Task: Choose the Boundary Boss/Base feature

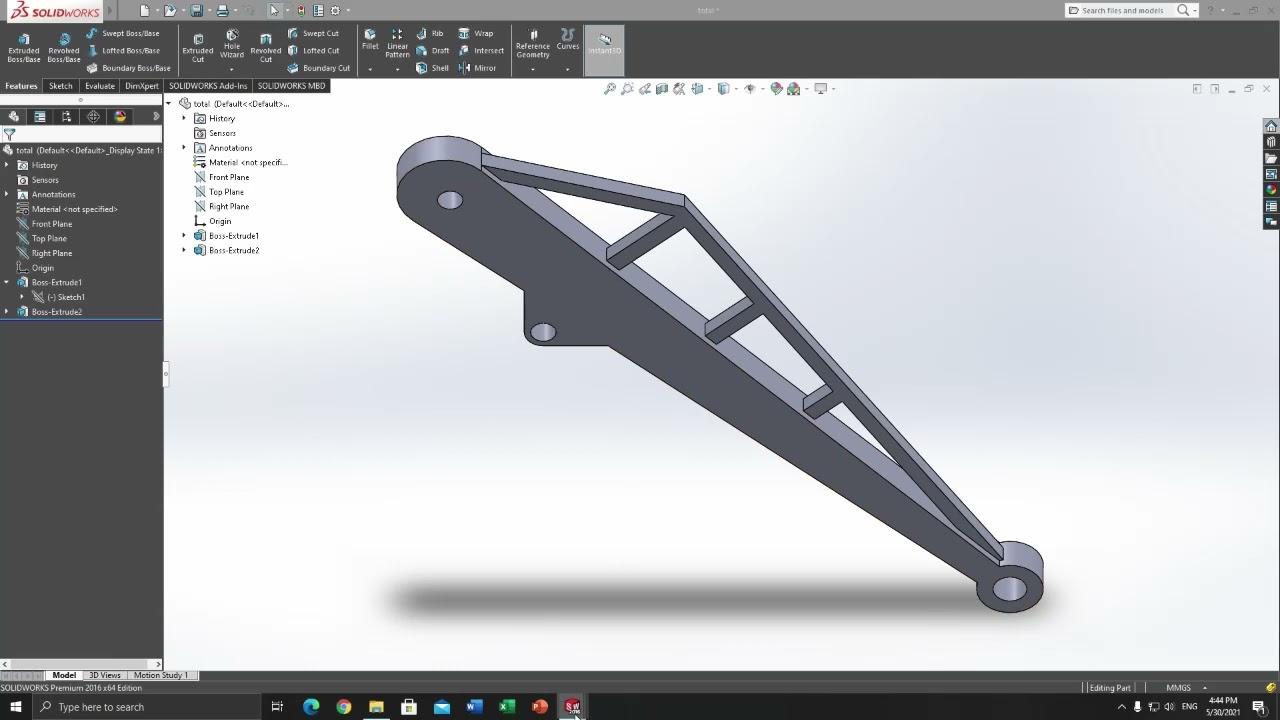Action: tap(128, 68)
